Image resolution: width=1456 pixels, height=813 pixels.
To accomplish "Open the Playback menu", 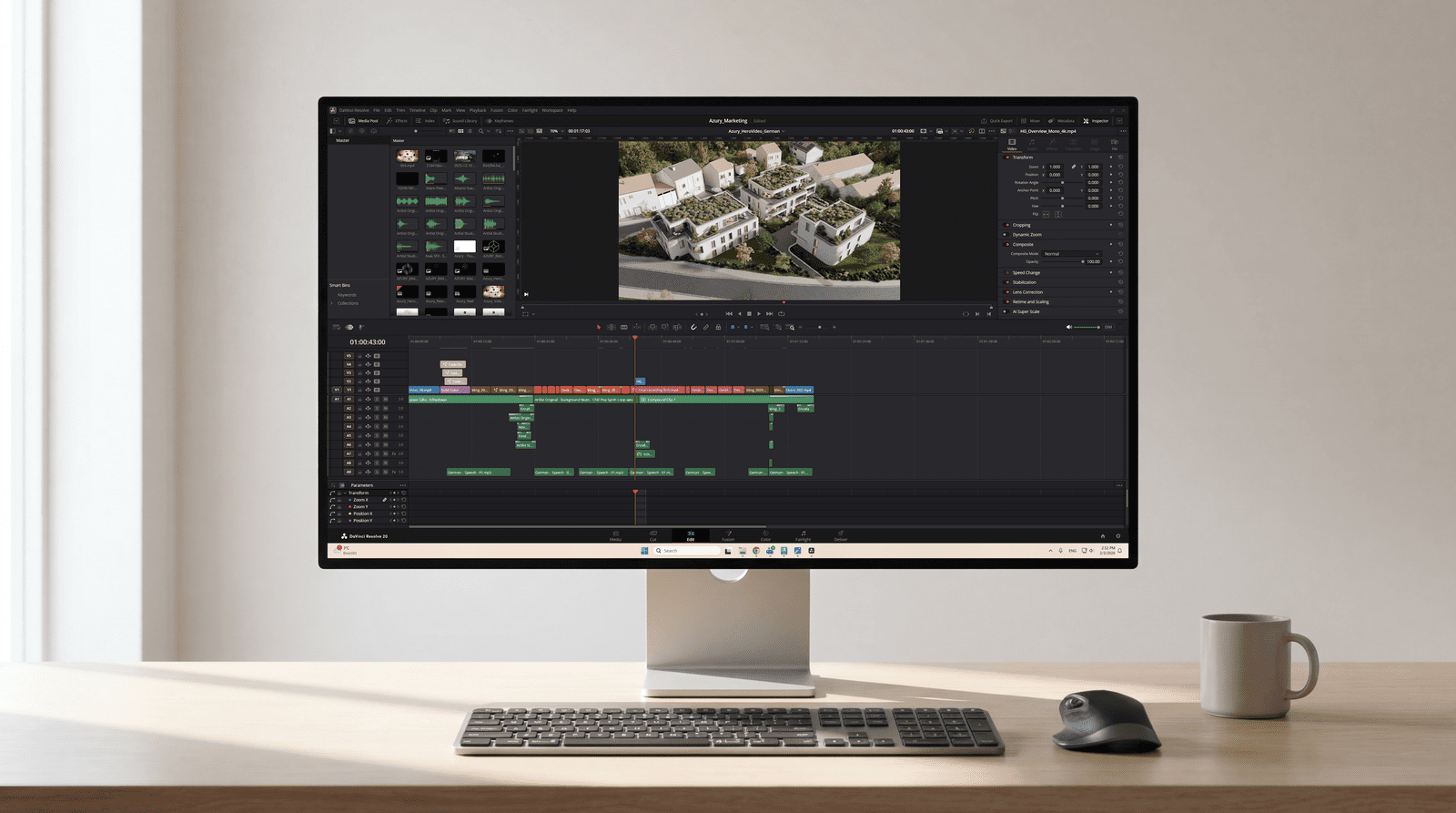I will tap(478, 110).
